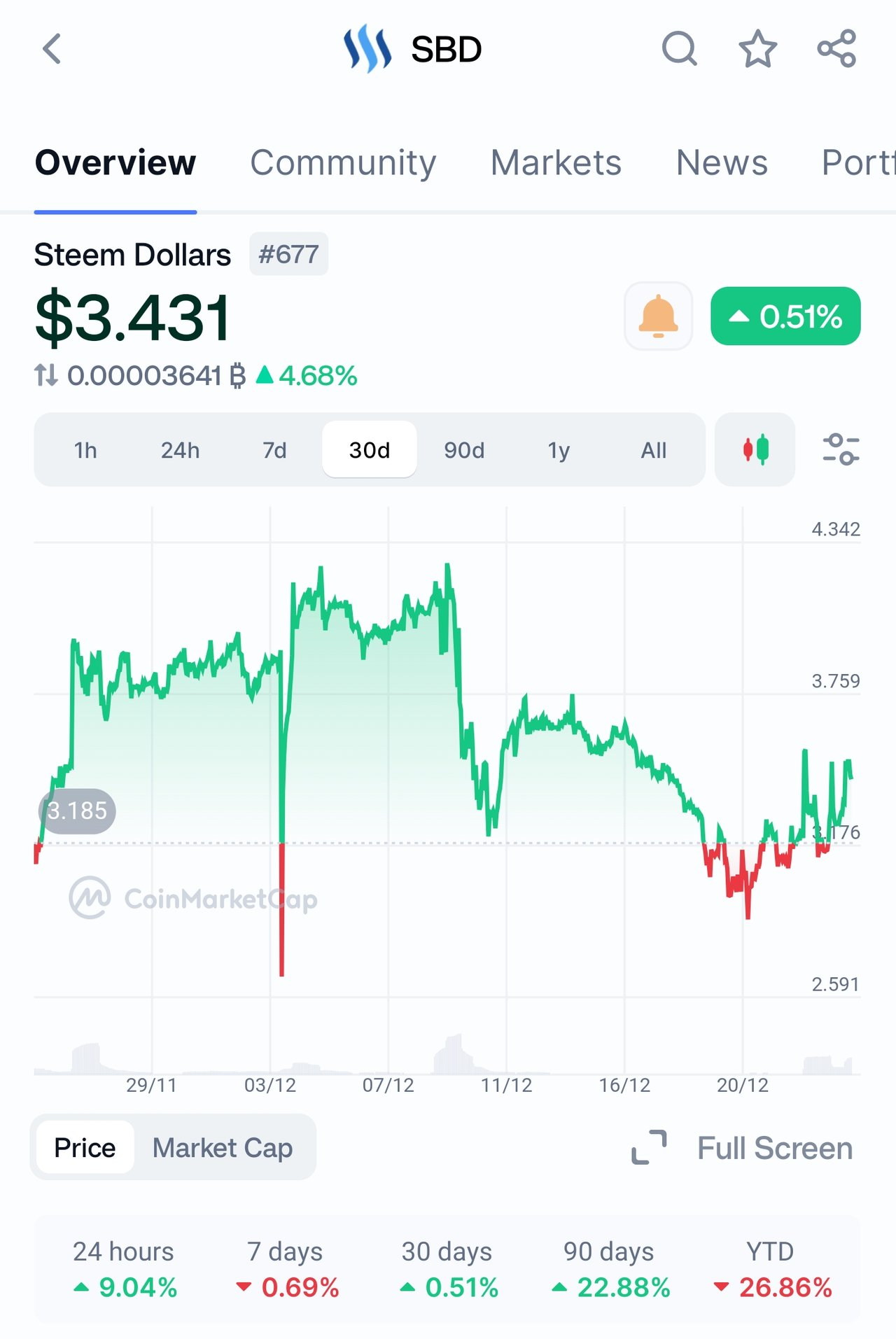The width and height of the screenshot is (896, 1339).
Task: Open the search magnifier icon
Action: (679, 49)
